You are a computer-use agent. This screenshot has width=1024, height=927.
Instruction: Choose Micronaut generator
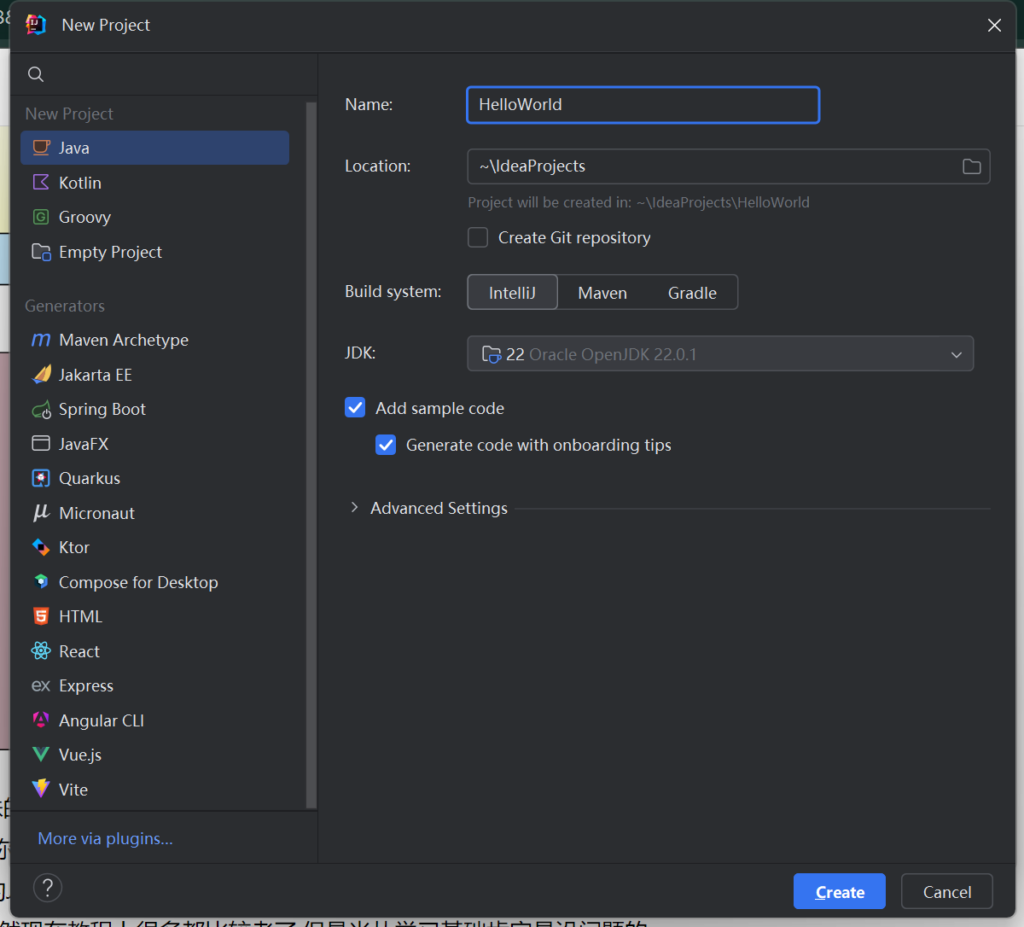pos(155,513)
